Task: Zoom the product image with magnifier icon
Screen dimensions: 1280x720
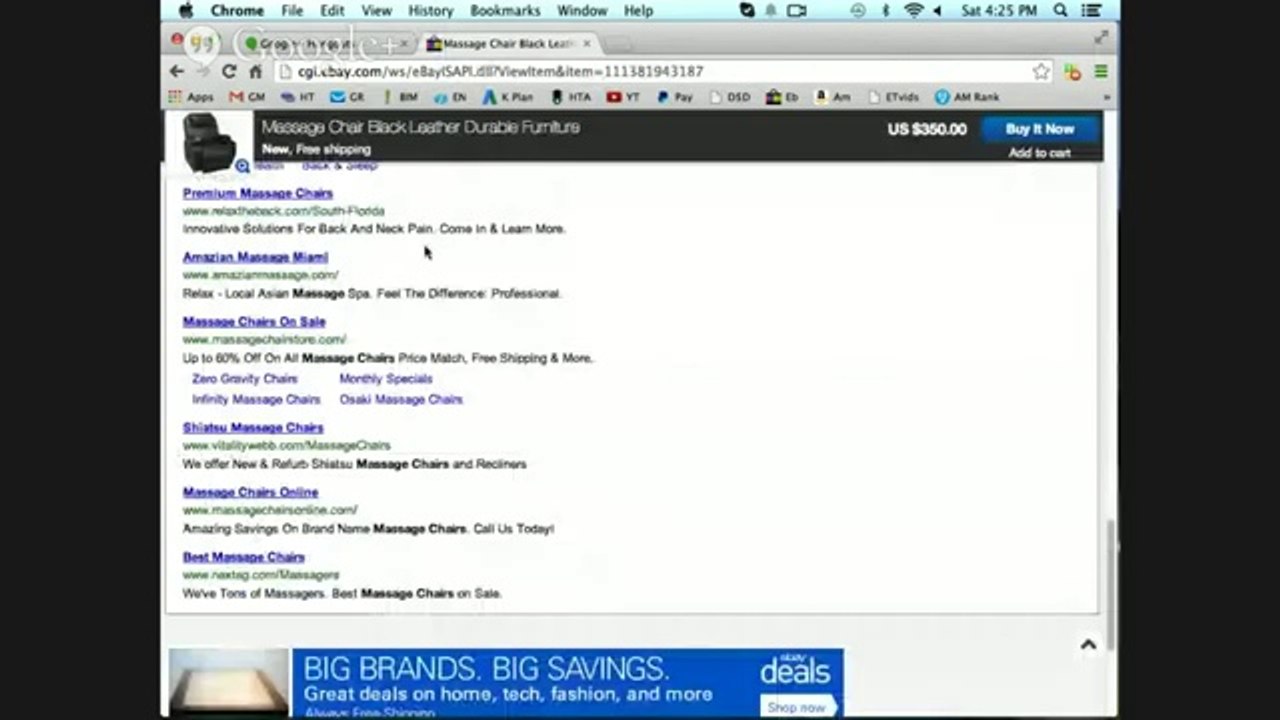Action: pos(243,166)
